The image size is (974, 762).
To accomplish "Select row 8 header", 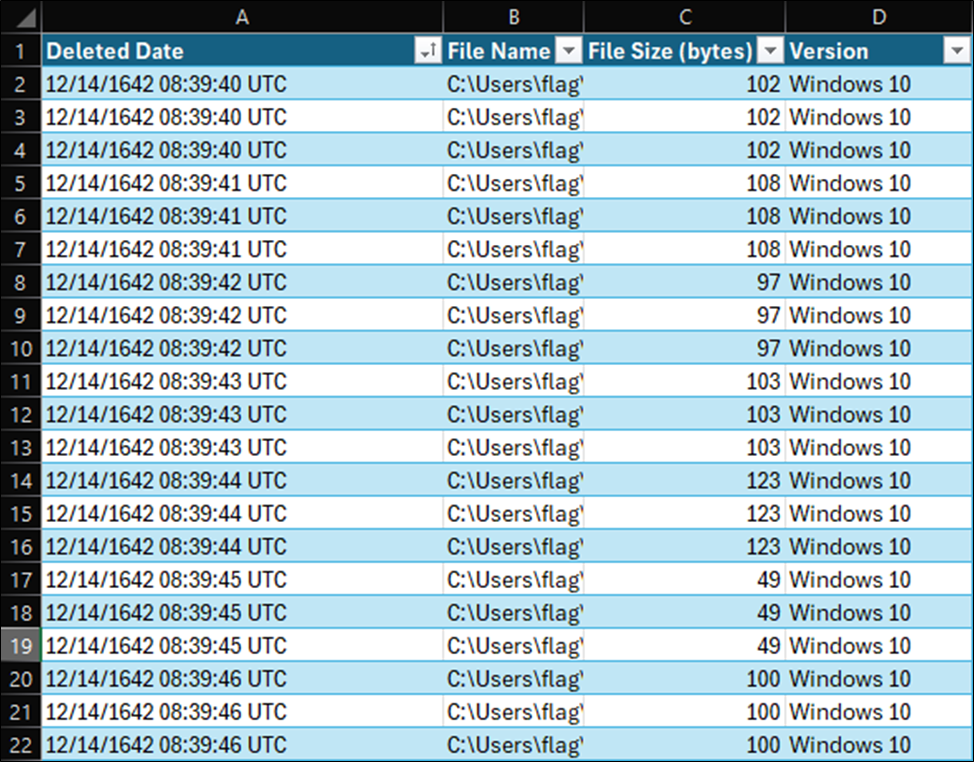I will pos(20,283).
